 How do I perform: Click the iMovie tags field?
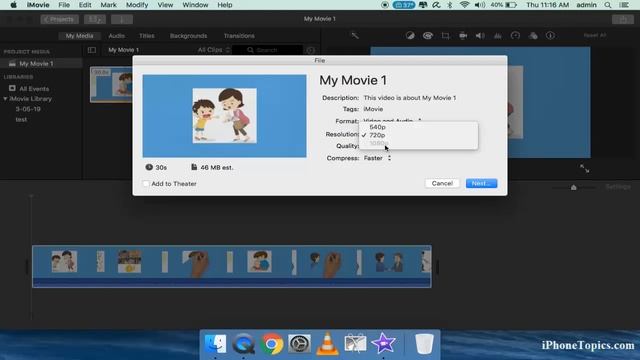coord(373,109)
